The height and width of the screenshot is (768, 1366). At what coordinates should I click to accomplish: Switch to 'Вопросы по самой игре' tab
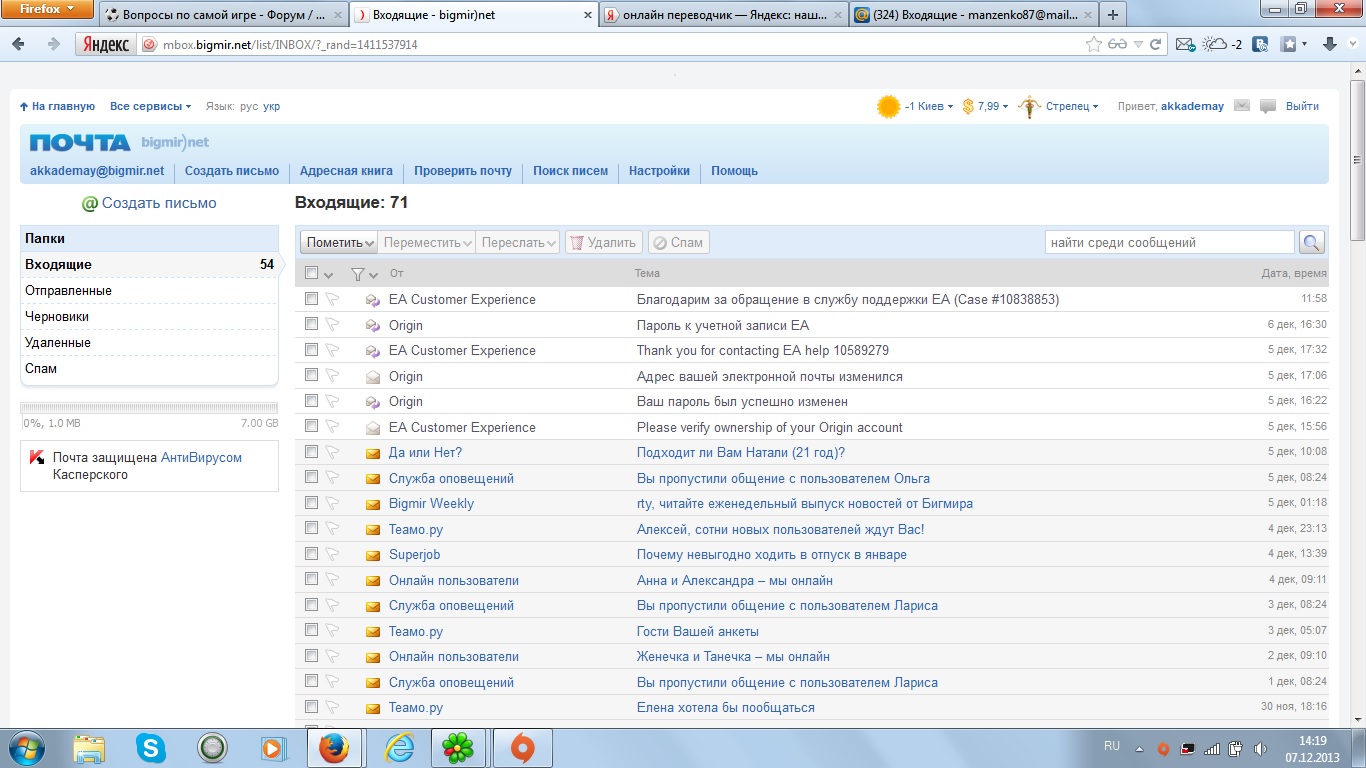pos(224,15)
